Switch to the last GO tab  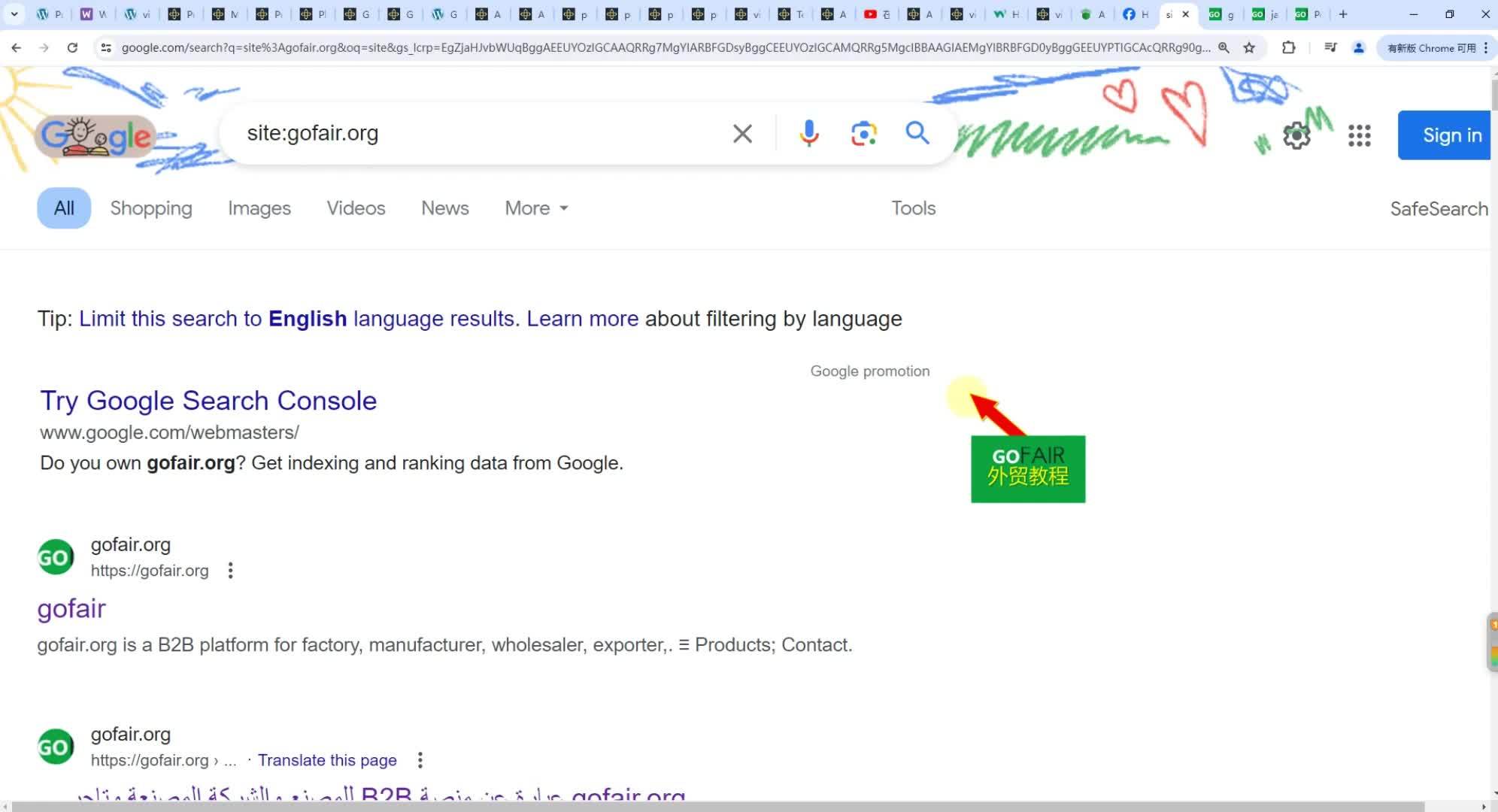click(1308, 14)
